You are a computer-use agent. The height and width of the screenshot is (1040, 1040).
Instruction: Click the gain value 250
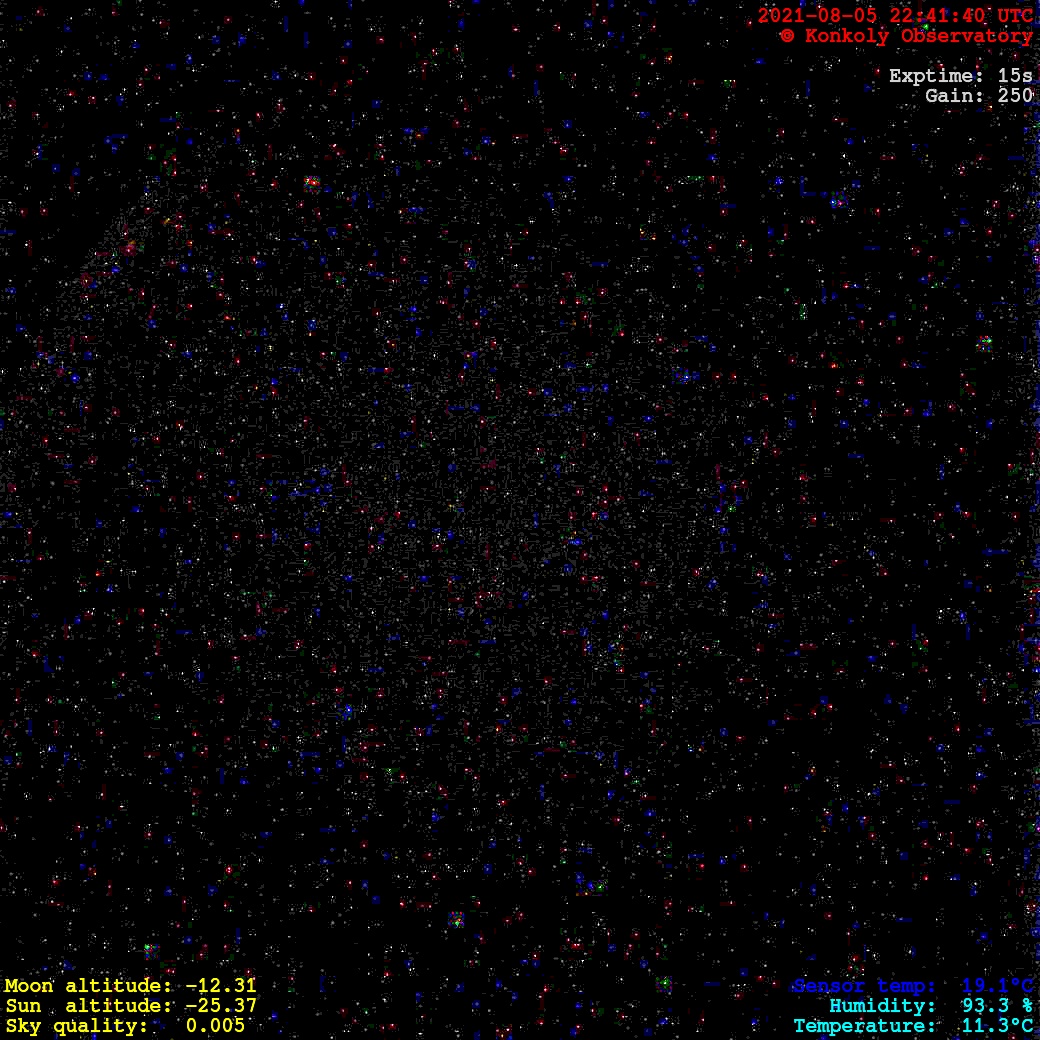pos(1015,96)
